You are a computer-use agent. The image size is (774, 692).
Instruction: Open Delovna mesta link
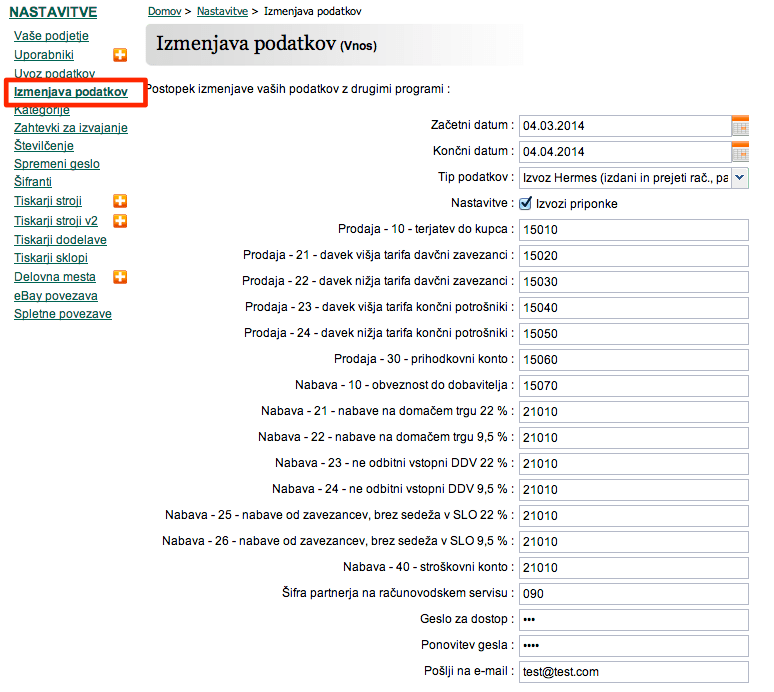(x=55, y=277)
